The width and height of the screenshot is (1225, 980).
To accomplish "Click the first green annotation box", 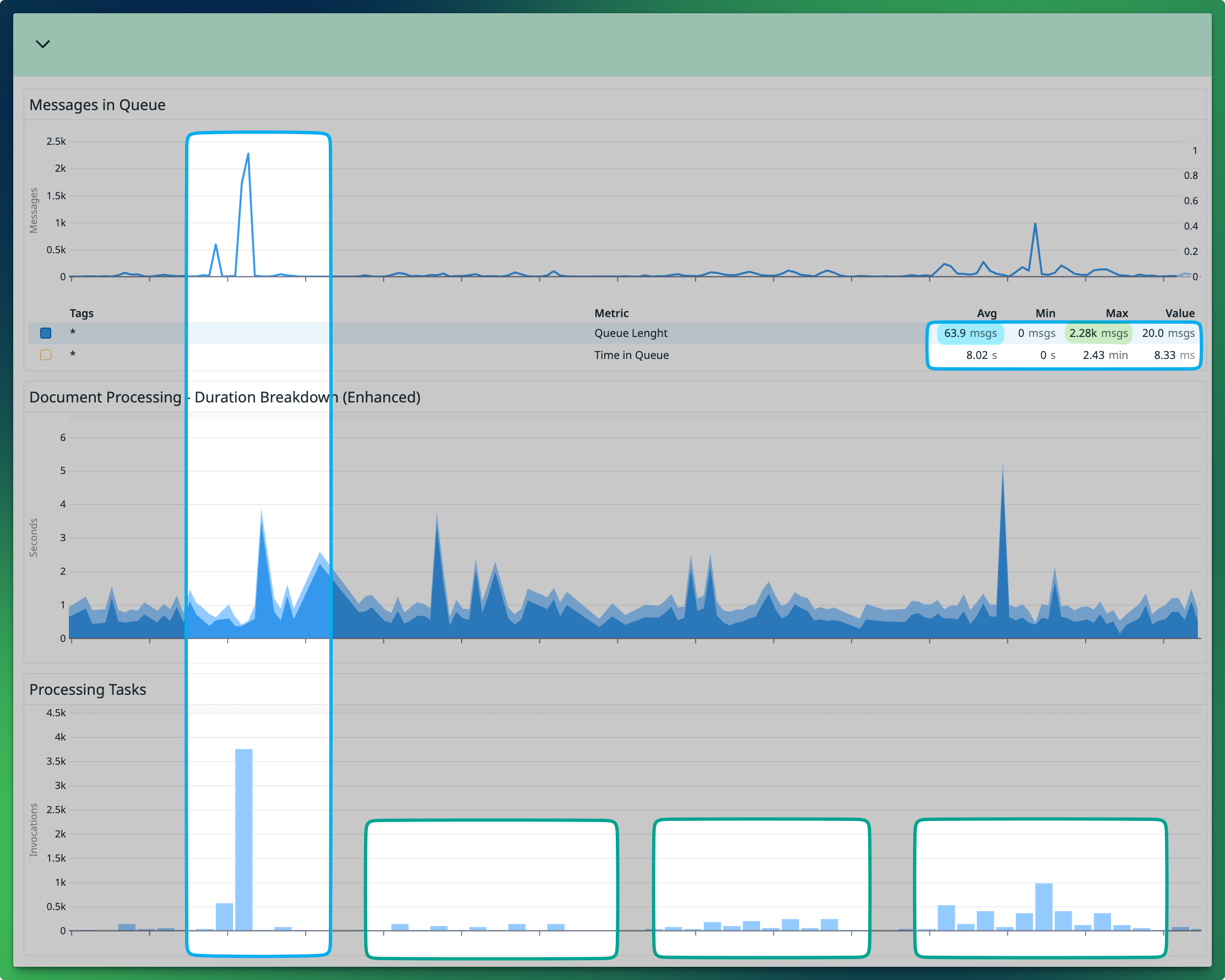I will tap(491, 888).
